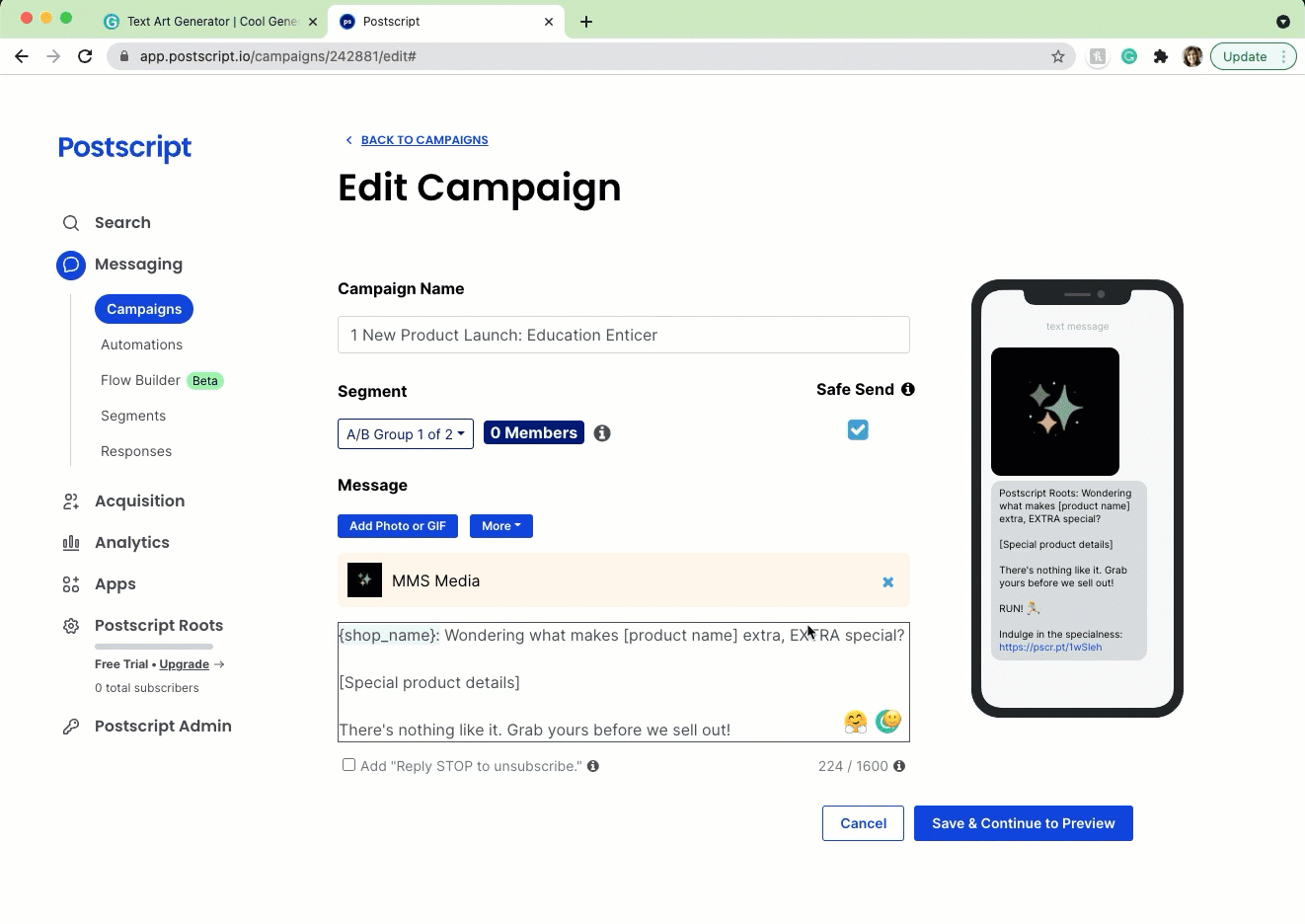Viewport: 1305px width, 924px height.
Task: Click the Analytics bar chart icon
Action: [71, 543]
